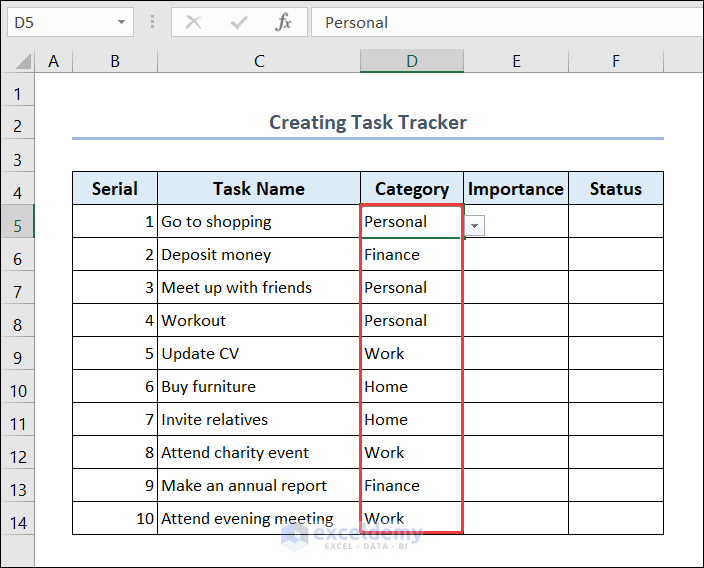Select column D header

tap(412, 61)
